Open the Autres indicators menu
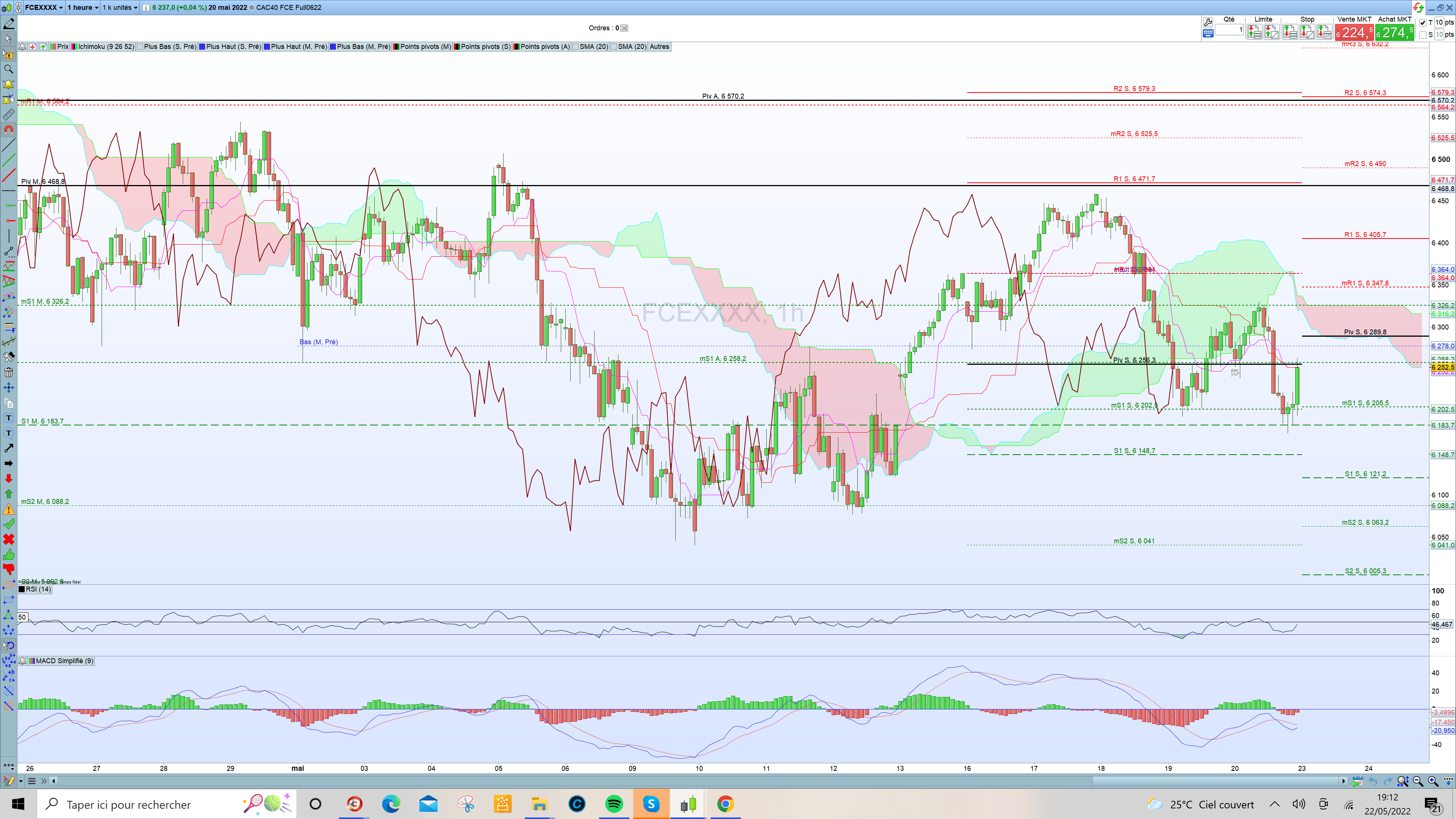The image size is (1456, 819). 659,47
